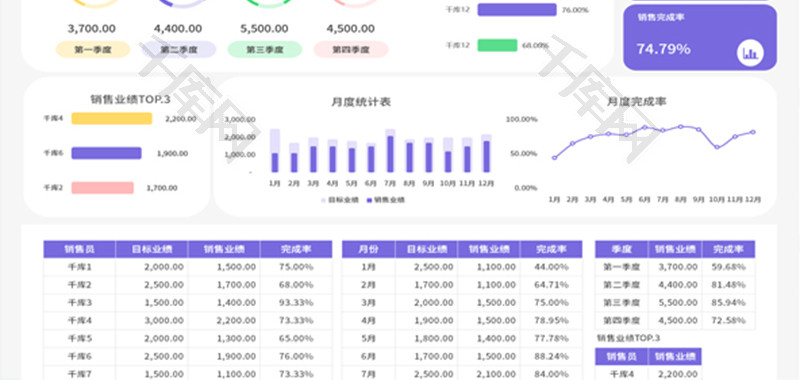Screen dimensions: 800x380
Task: Select the purple 第二季度 pill label
Action: [x=179, y=49]
